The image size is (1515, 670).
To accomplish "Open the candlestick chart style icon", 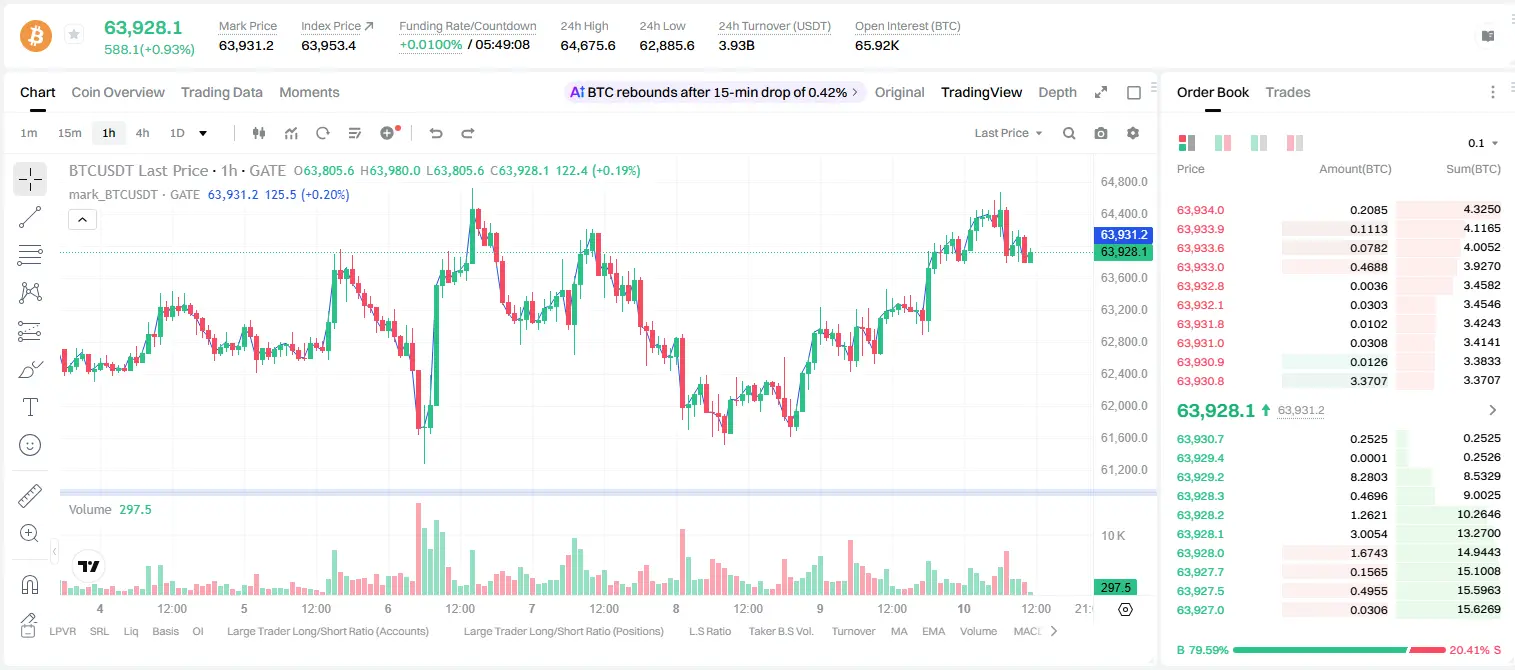I will [x=259, y=133].
